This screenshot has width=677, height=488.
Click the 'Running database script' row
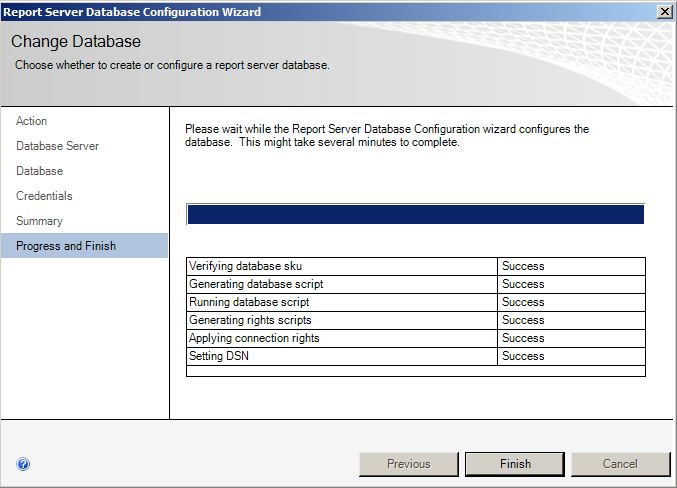point(416,302)
